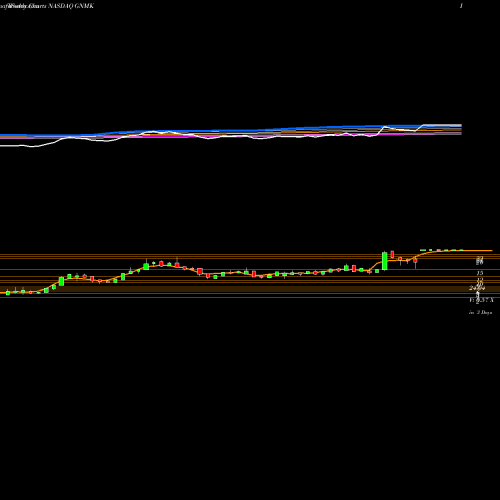Image resolution: width=500 pixels, height=500 pixels.
Task: Click the '2 Days' text label
Action: pyautogui.click(x=484, y=312)
